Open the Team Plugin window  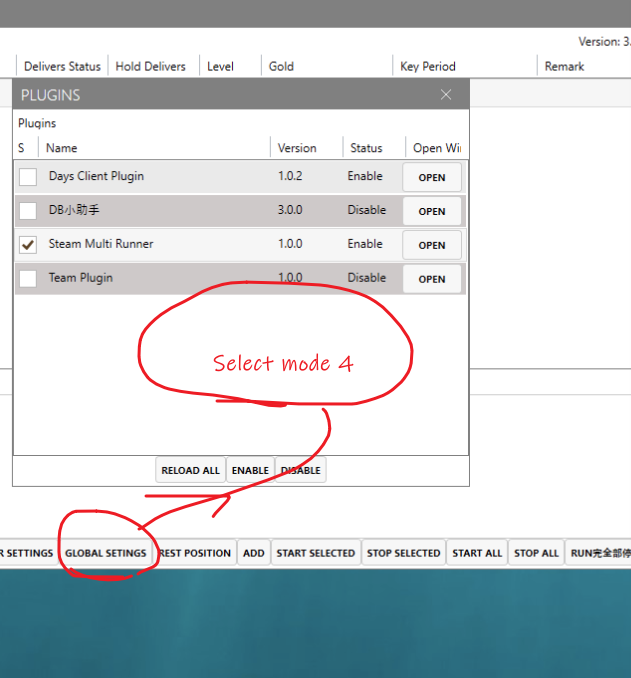[432, 279]
